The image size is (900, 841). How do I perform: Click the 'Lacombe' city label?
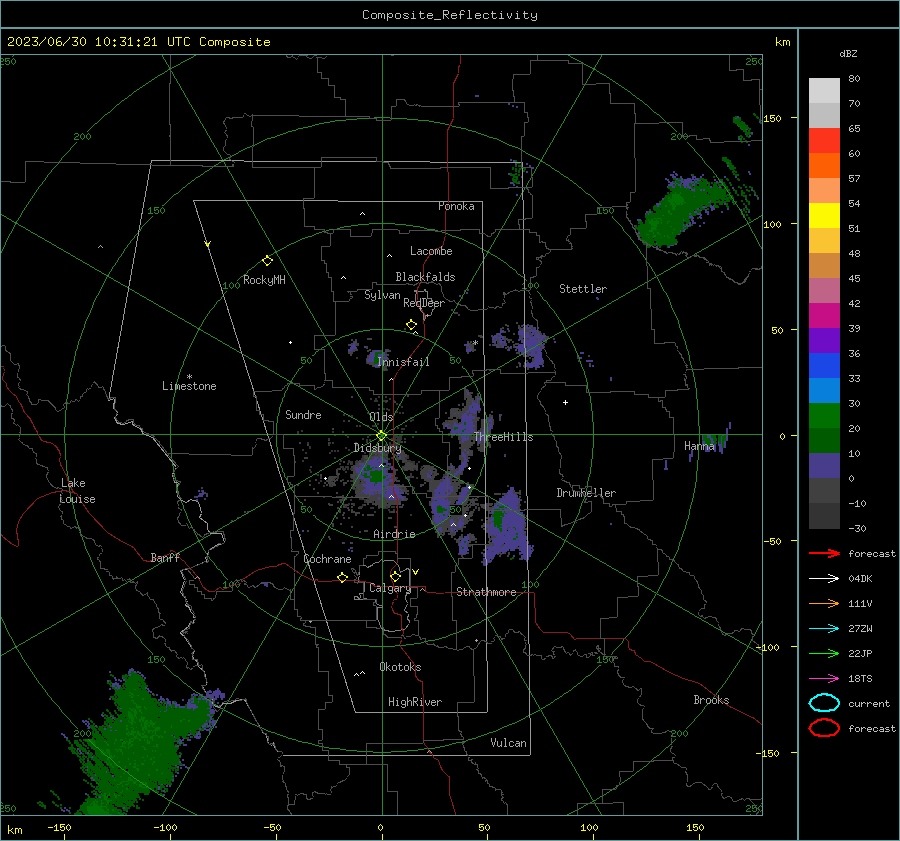tap(431, 251)
